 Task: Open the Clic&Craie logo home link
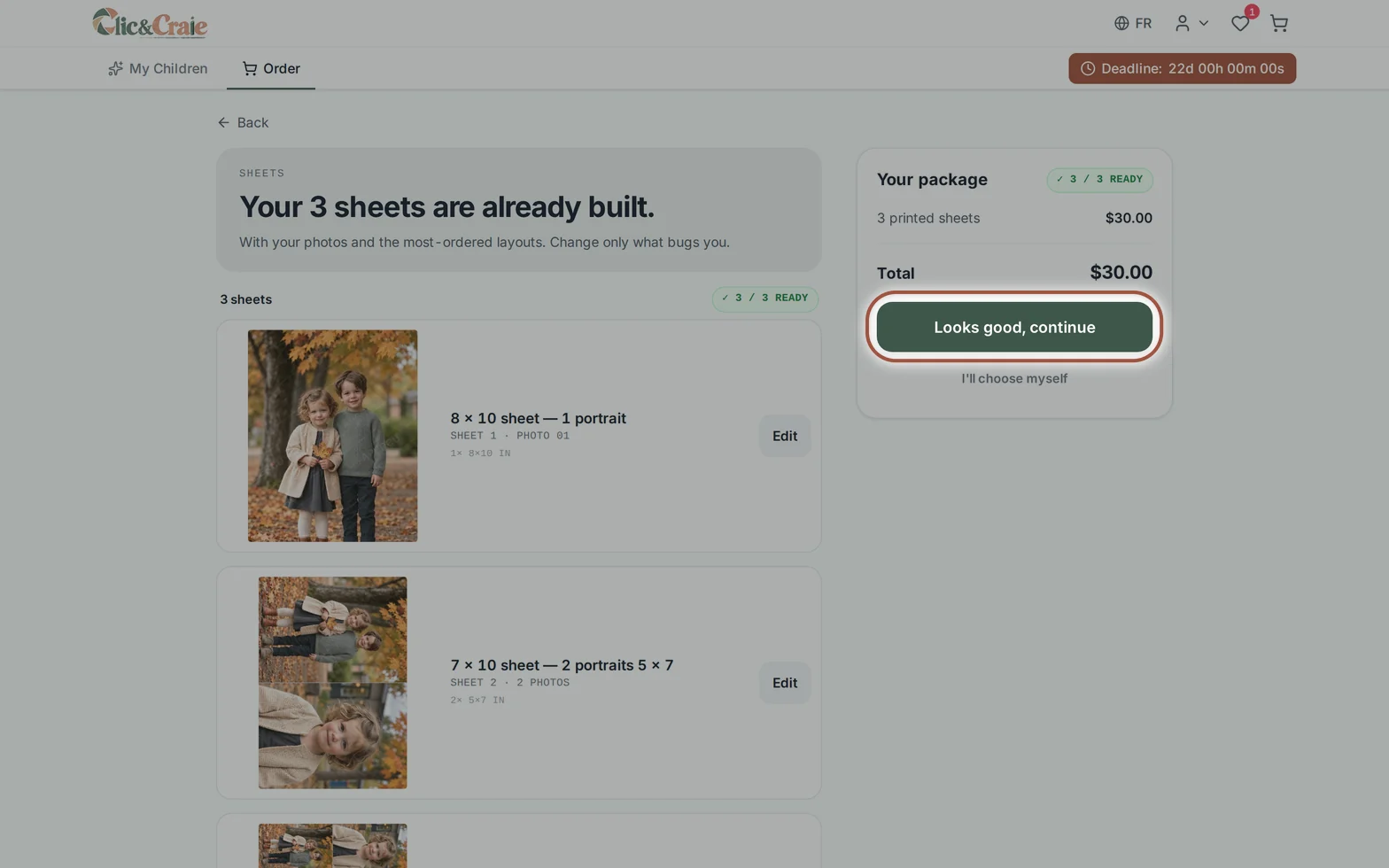tap(150, 23)
